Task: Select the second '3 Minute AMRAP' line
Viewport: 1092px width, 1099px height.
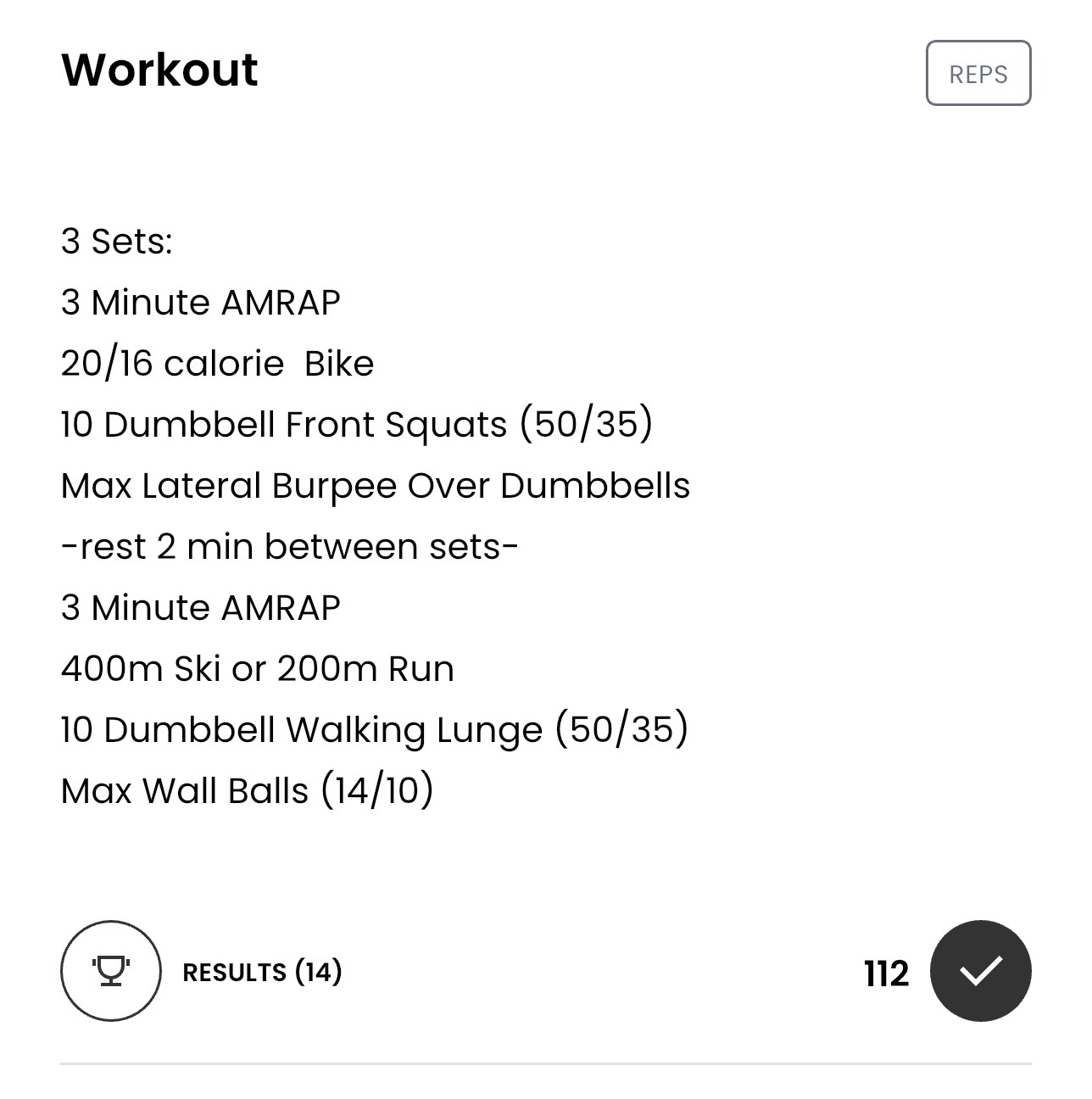Action: [201, 607]
